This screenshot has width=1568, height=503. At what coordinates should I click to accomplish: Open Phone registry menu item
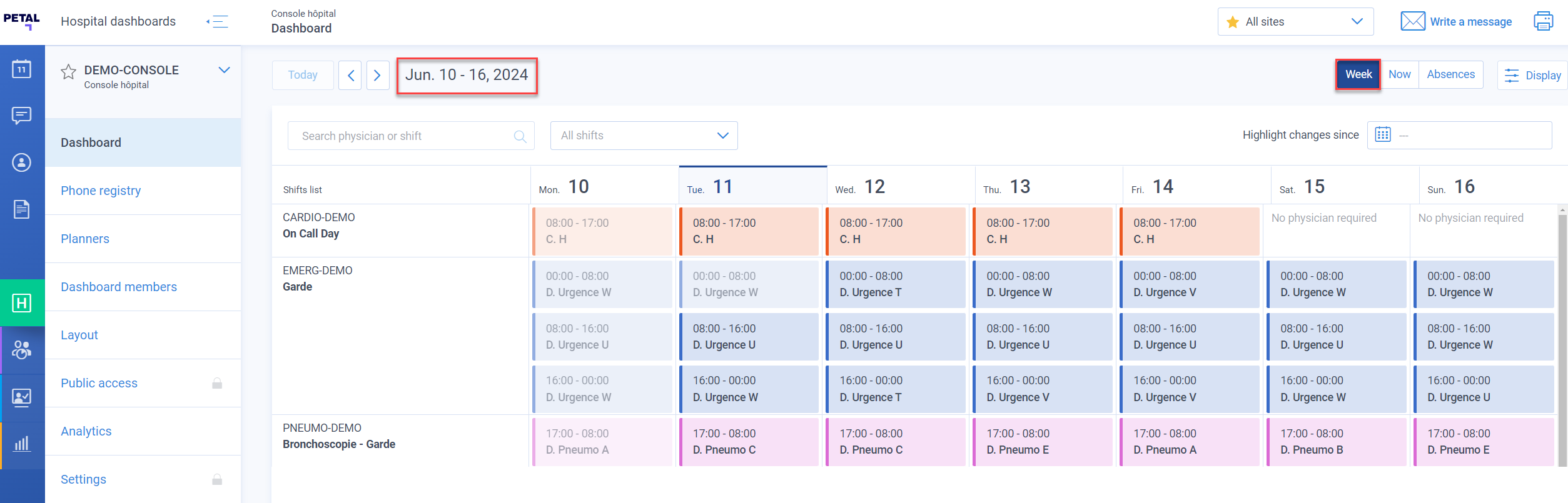(x=101, y=191)
